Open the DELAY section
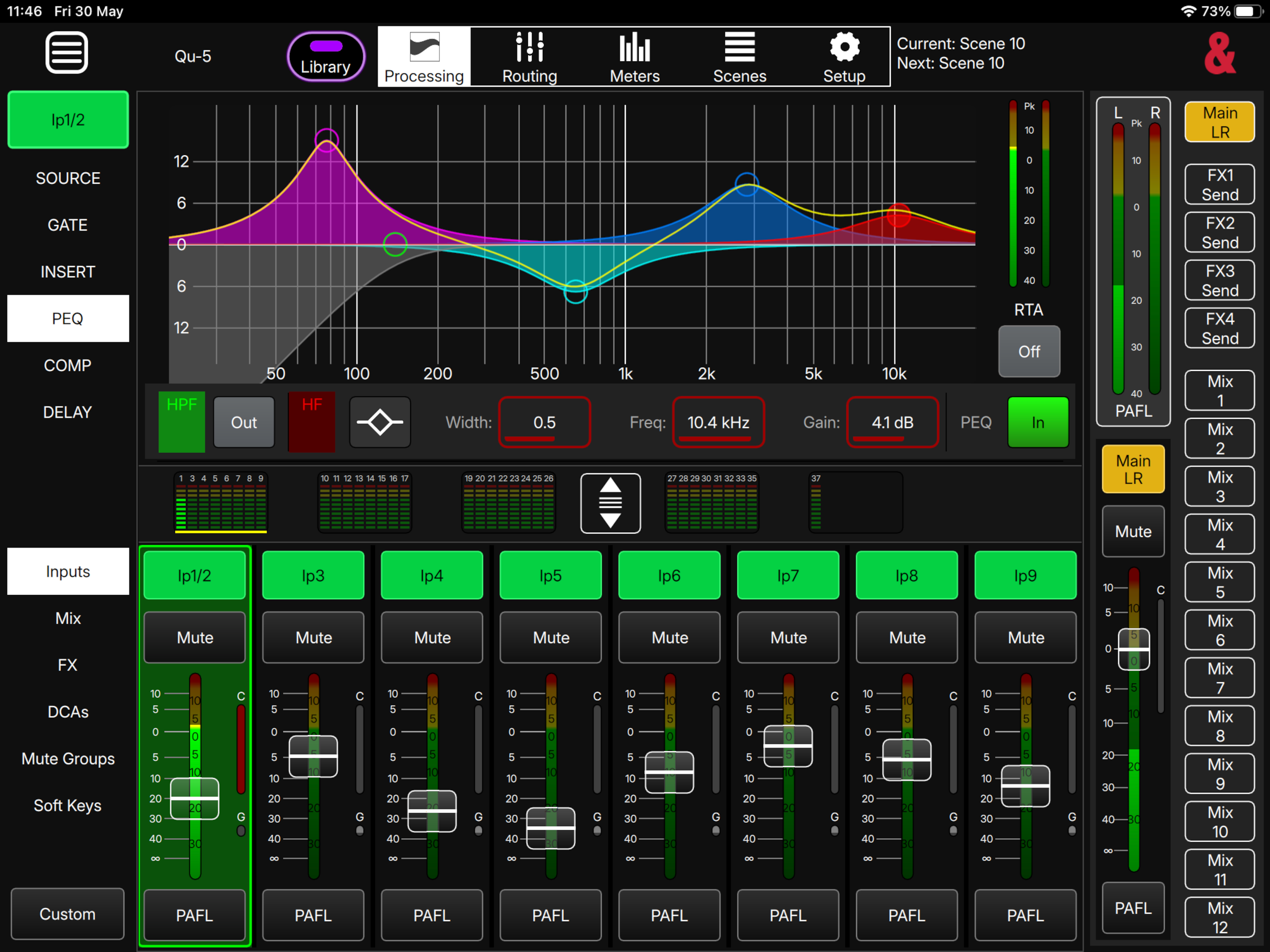The width and height of the screenshot is (1270, 952). click(68, 412)
